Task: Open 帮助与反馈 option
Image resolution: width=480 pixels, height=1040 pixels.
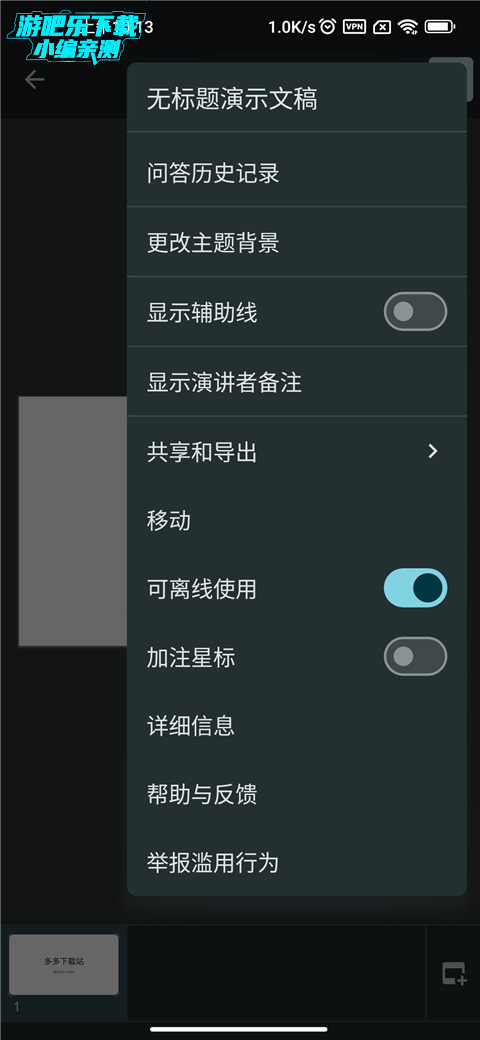Action: tap(297, 795)
